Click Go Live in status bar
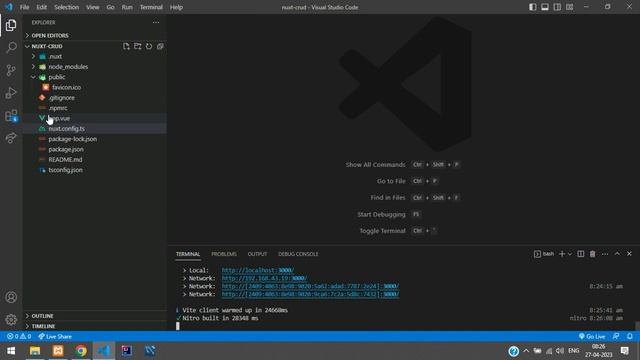Viewport: 640px width, 360px height. click(x=592, y=337)
